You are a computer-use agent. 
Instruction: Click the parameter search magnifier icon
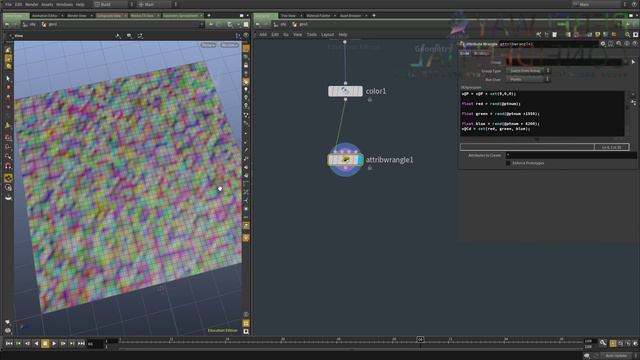coord(619,44)
